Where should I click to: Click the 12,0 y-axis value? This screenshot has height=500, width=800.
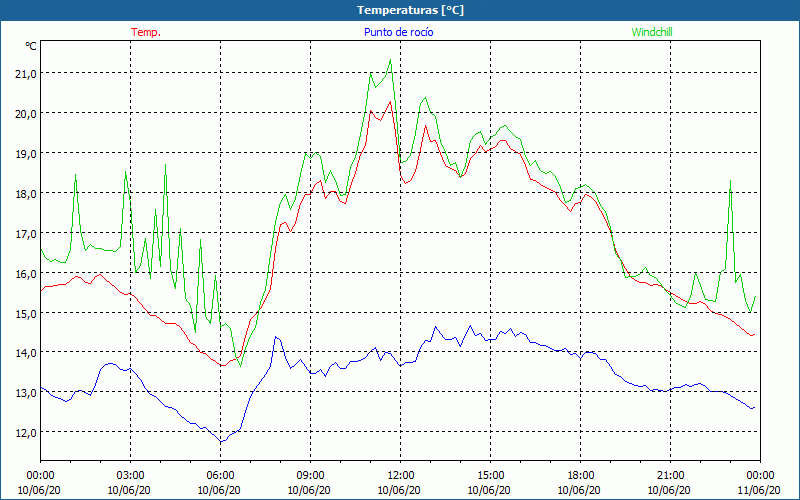(x=26, y=433)
